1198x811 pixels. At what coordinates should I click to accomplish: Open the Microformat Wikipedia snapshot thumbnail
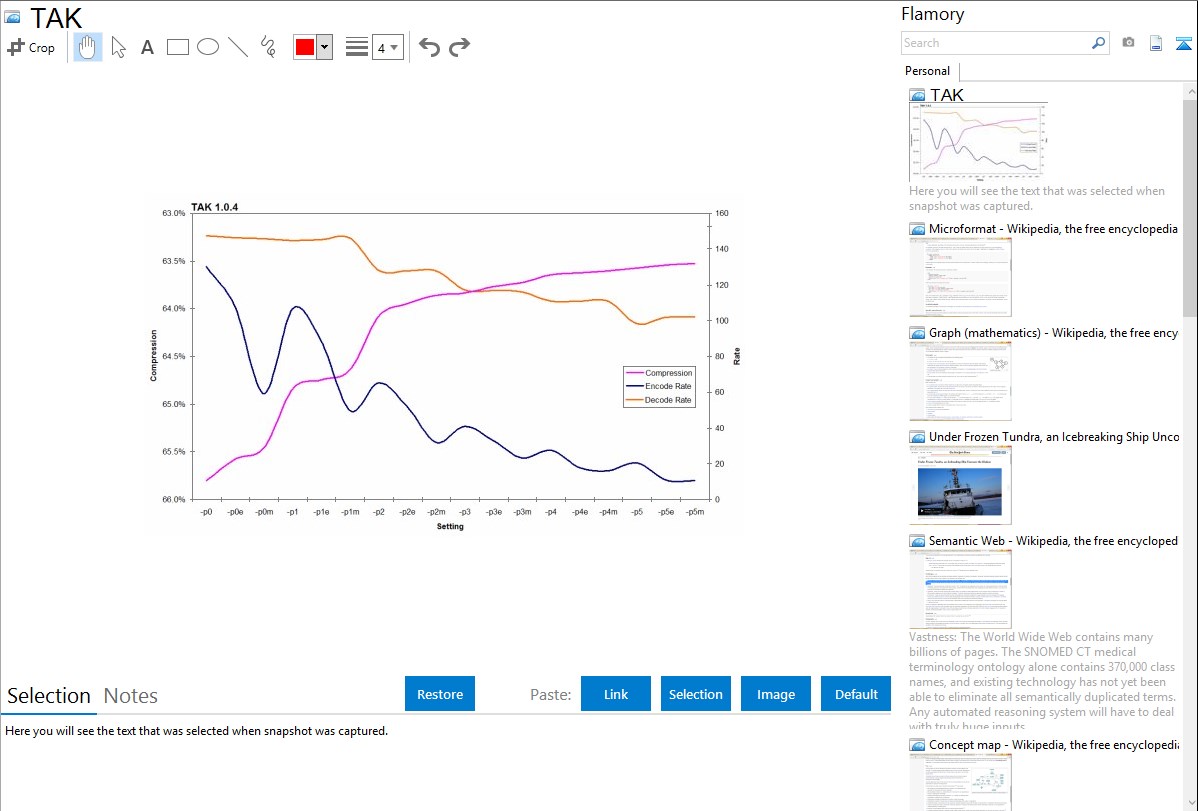tap(960, 277)
